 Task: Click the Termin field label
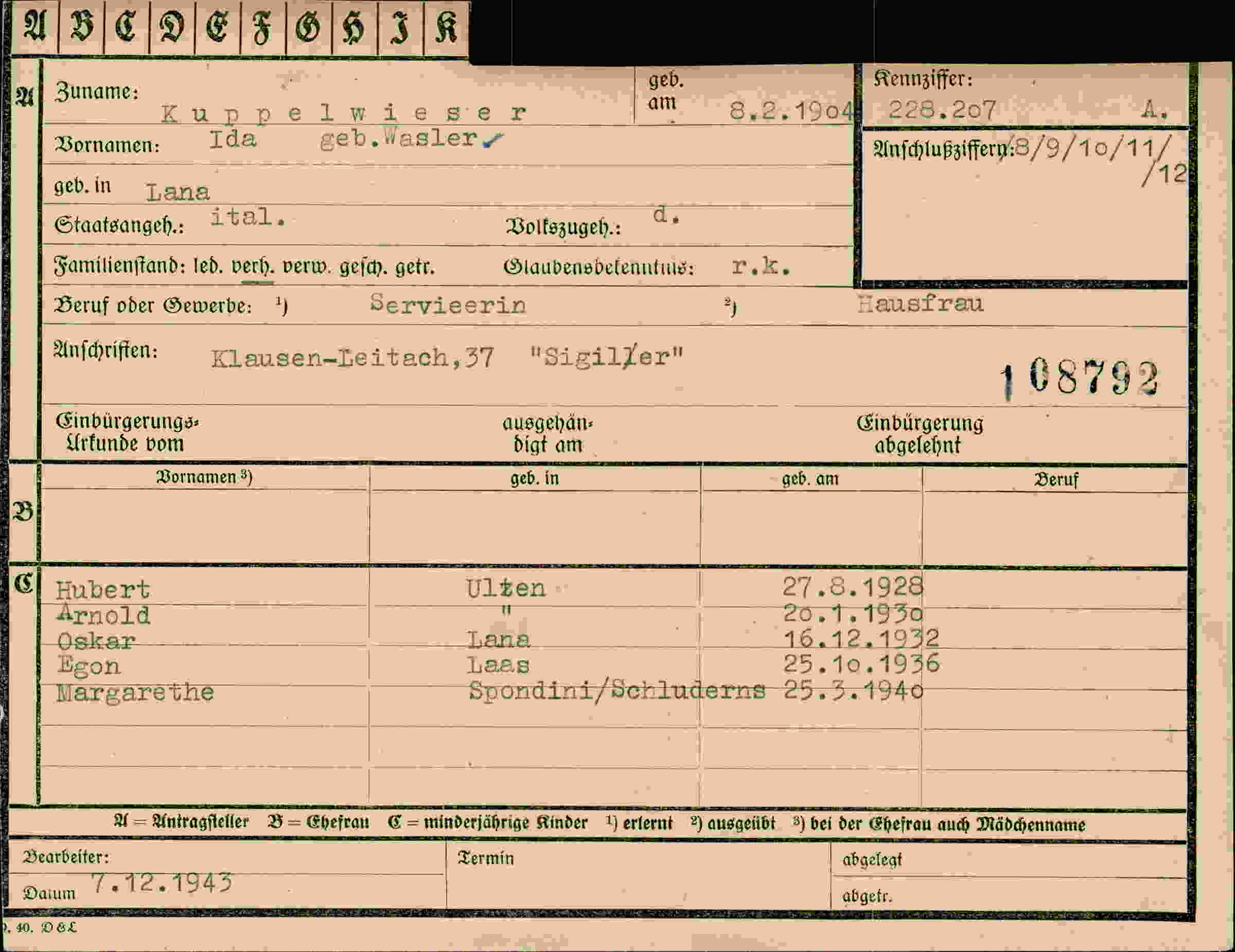486,858
